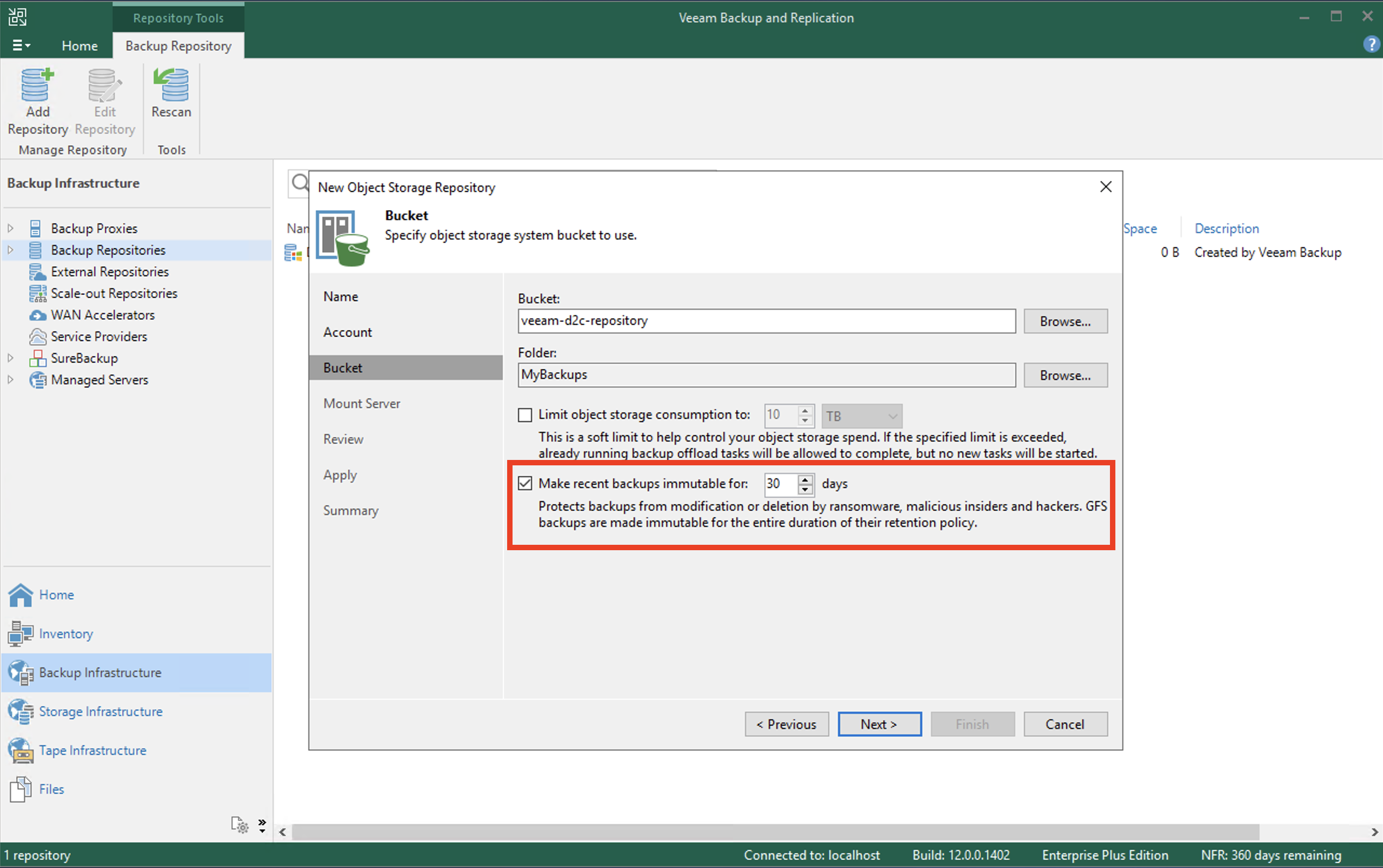Select Backup Proxies in the tree
The width and height of the screenshot is (1383, 868).
(94, 229)
